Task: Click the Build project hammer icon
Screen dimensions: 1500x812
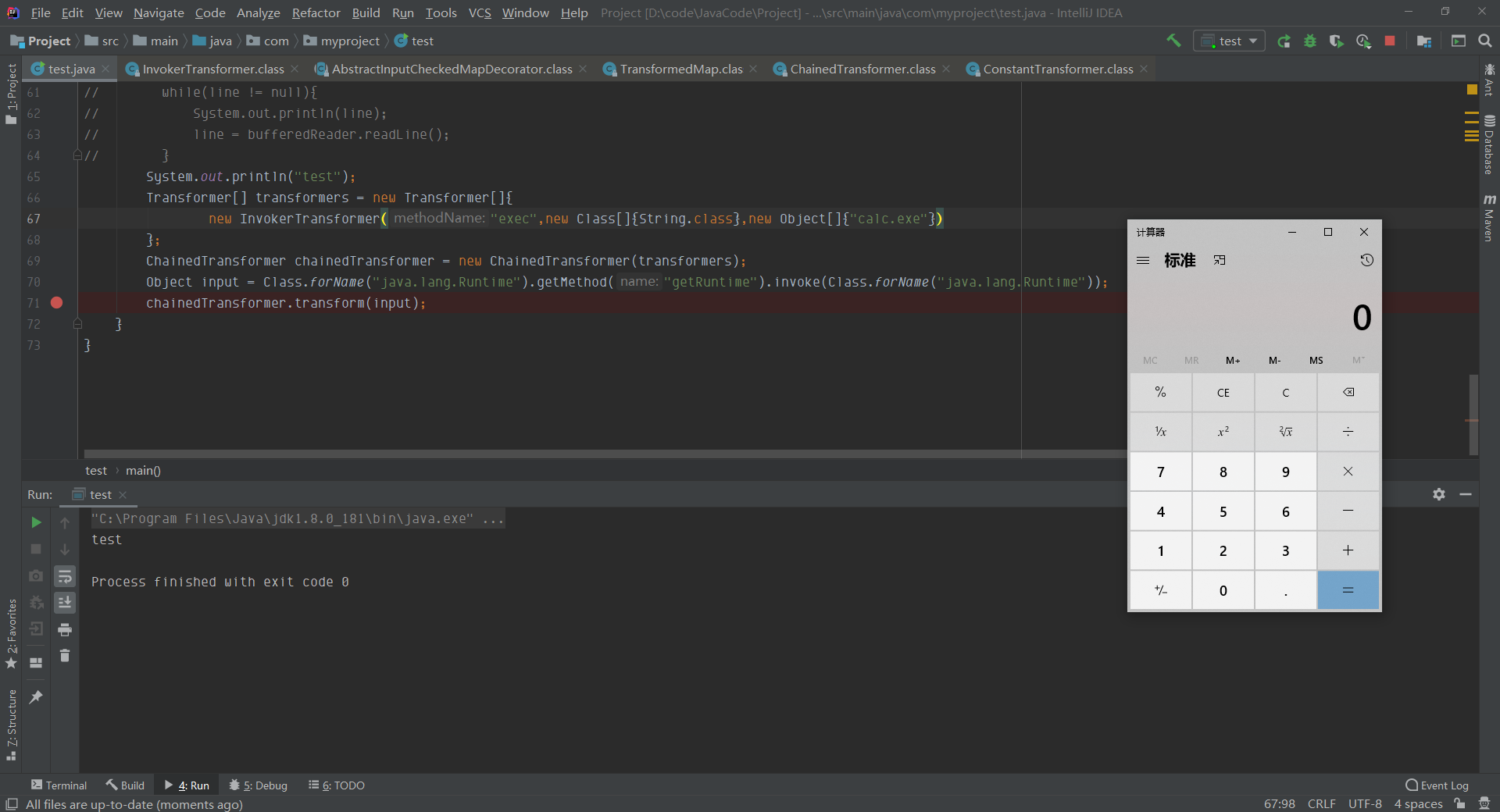Action: pyautogui.click(x=1173, y=41)
